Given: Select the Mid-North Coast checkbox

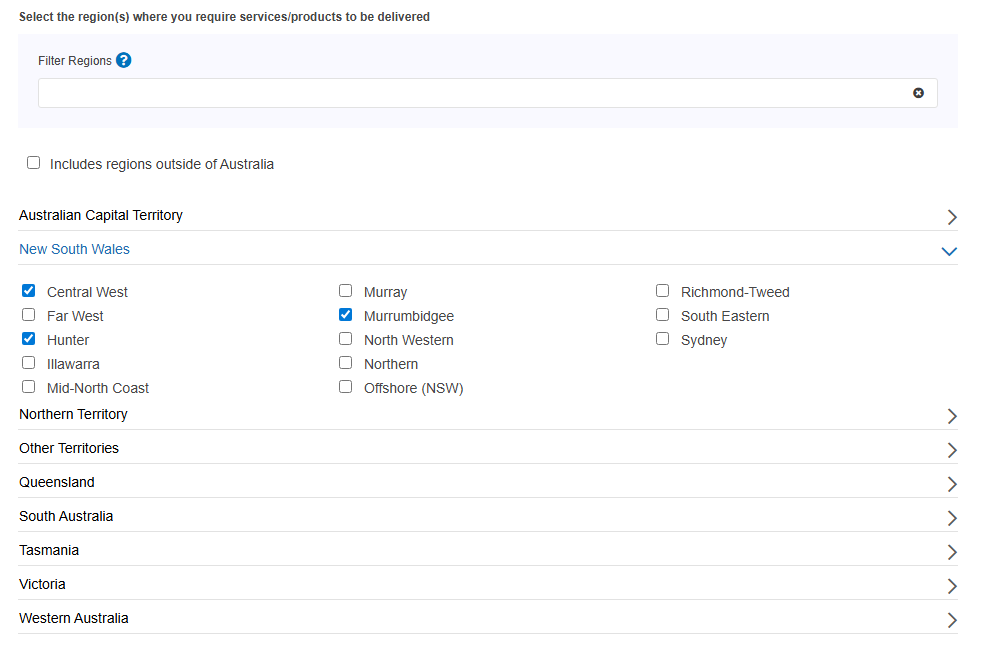Looking at the screenshot, I should coord(29,387).
